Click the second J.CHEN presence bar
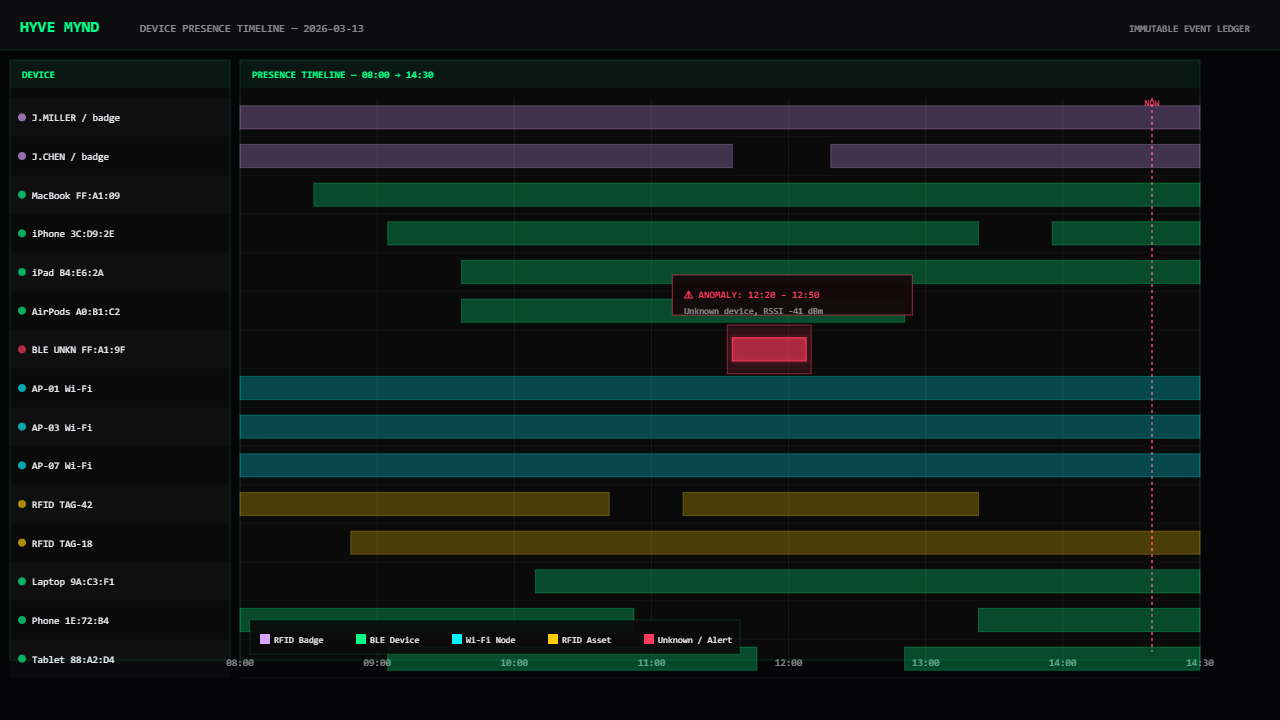This screenshot has width=1280, height=720. point(1014,156)
